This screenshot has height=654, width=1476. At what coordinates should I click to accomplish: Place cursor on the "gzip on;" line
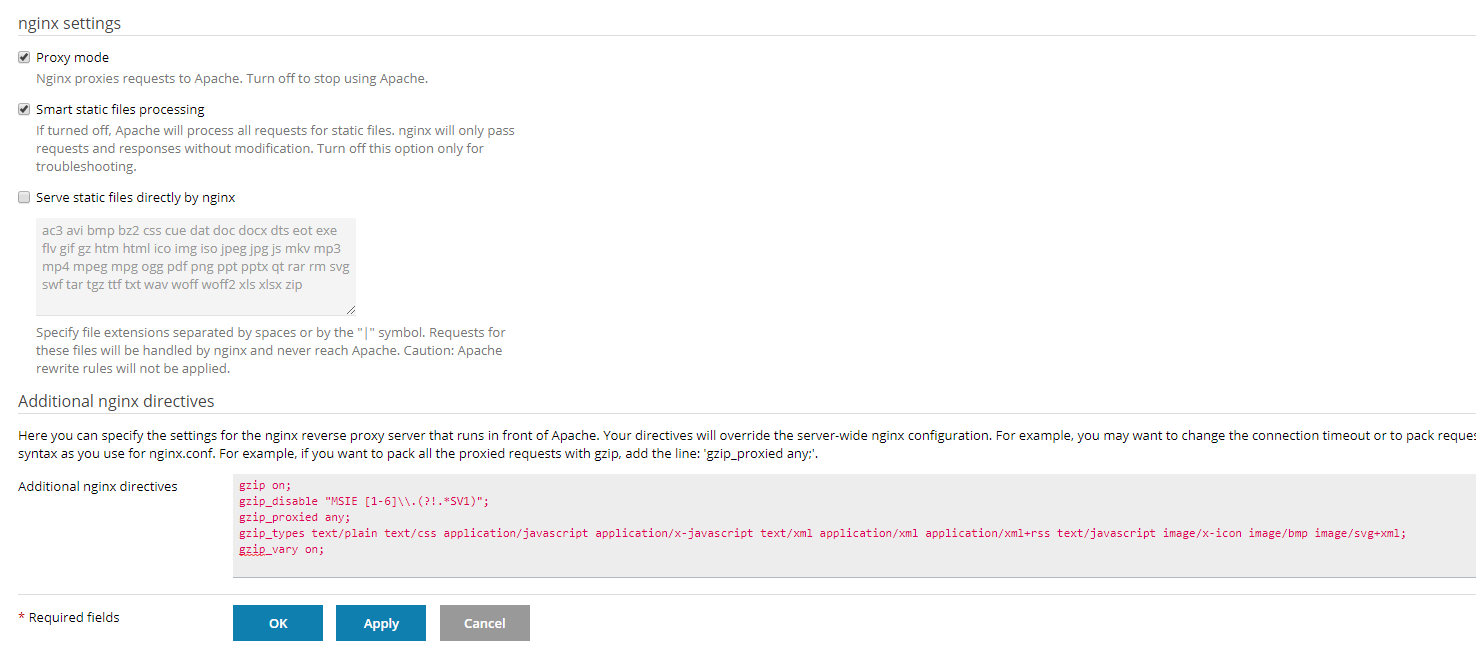(x=265, y=486)
